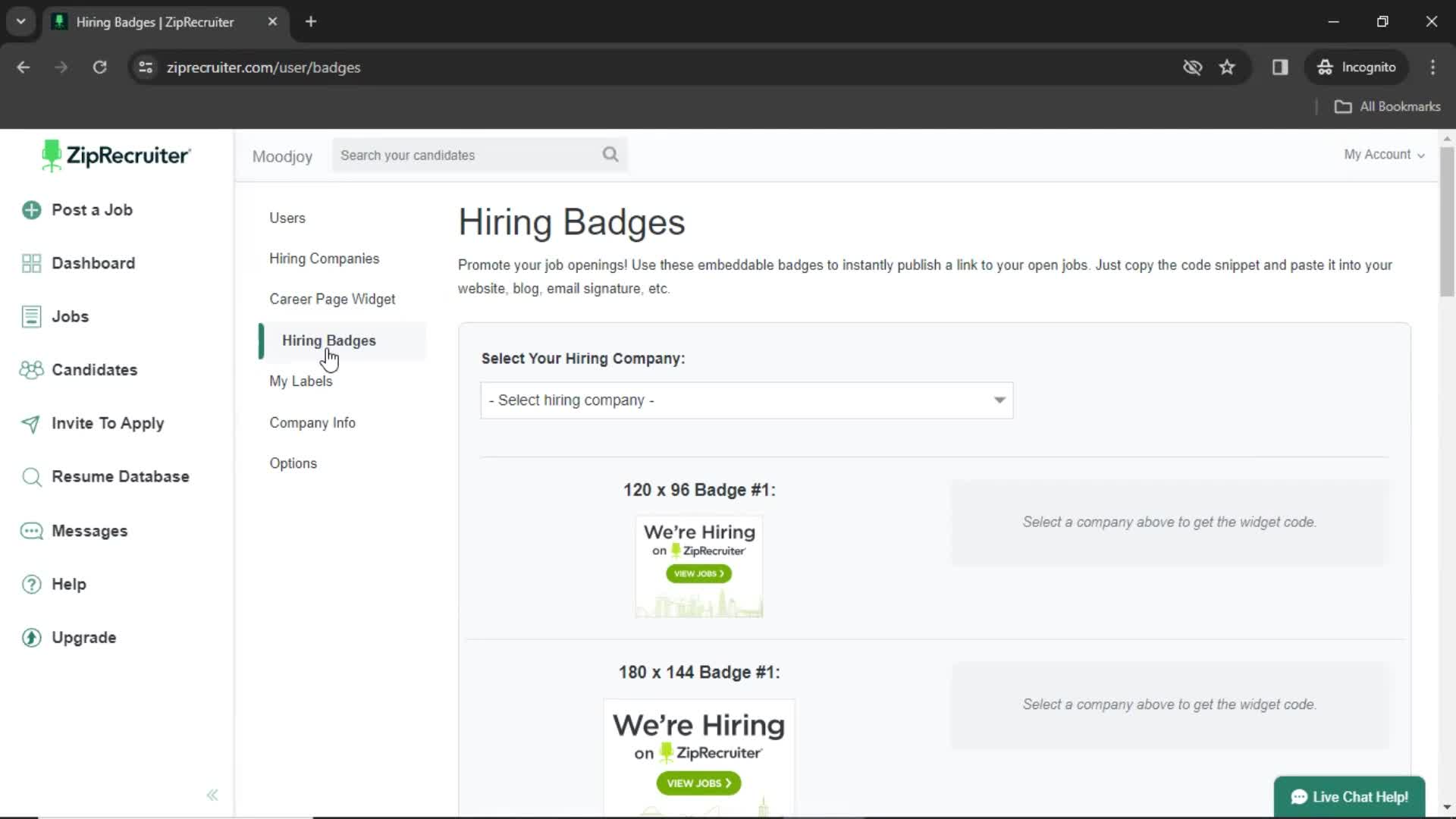Click the Upgrade icon
The height and width of the screenshot is (819, 1456).
coord(32,637)
